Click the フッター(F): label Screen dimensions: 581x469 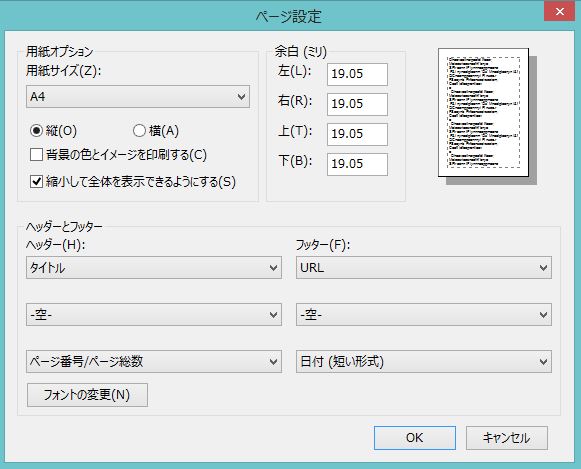coord(323,245)
